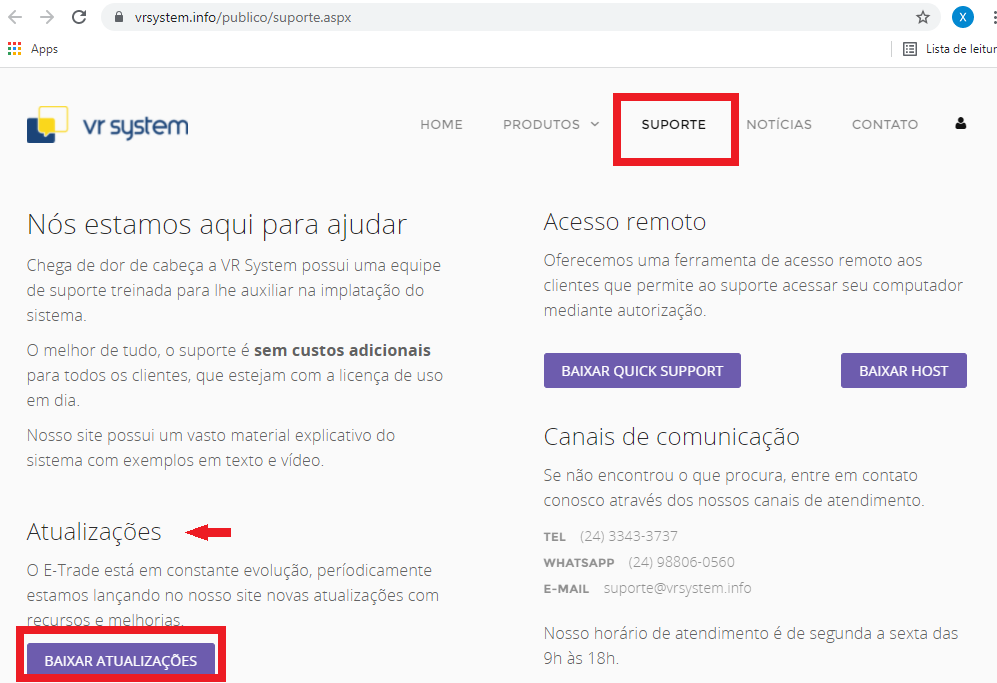
Task: Click the 'Apps' bookmark label
Action: (x=45, y=49)
